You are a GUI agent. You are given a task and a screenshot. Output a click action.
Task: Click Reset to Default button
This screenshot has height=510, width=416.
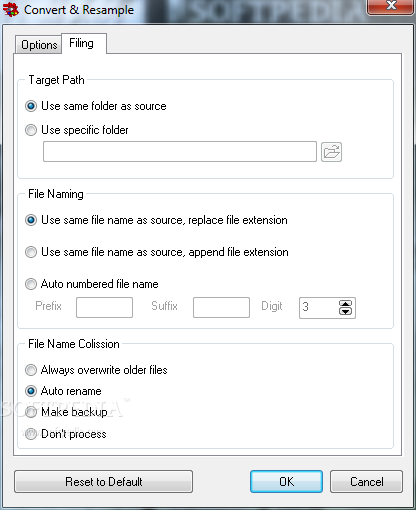tap(103, 482)
